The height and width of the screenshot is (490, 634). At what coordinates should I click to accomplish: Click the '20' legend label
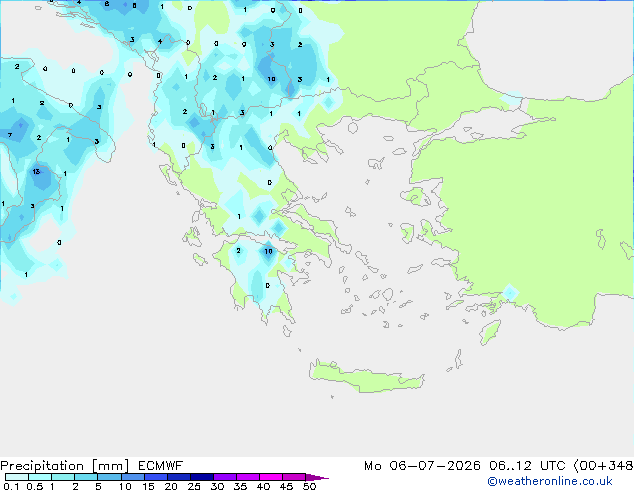(171, 486)
